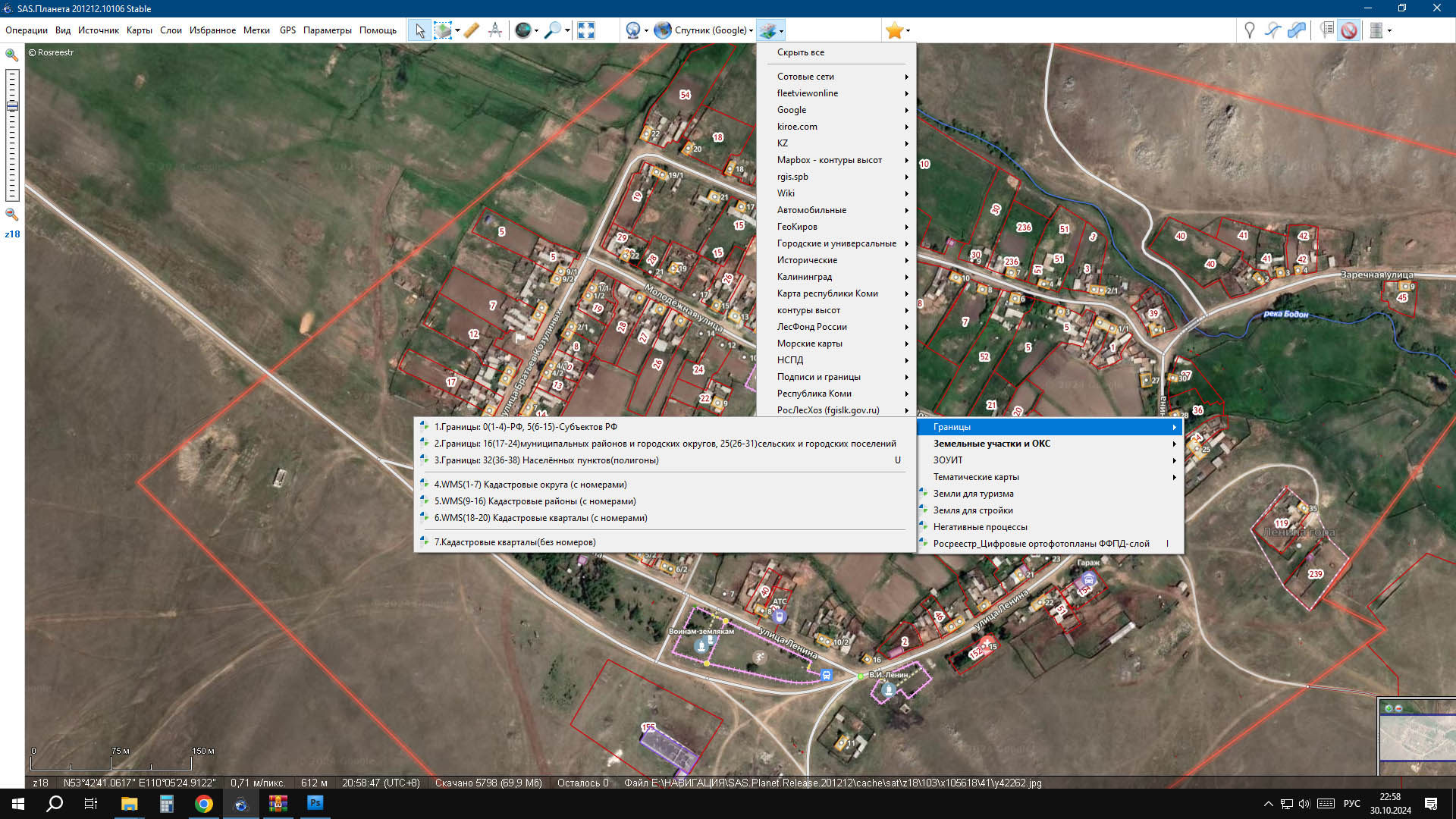
Task: Select the ruler distance measurement tool
Action: pos(472,30)
